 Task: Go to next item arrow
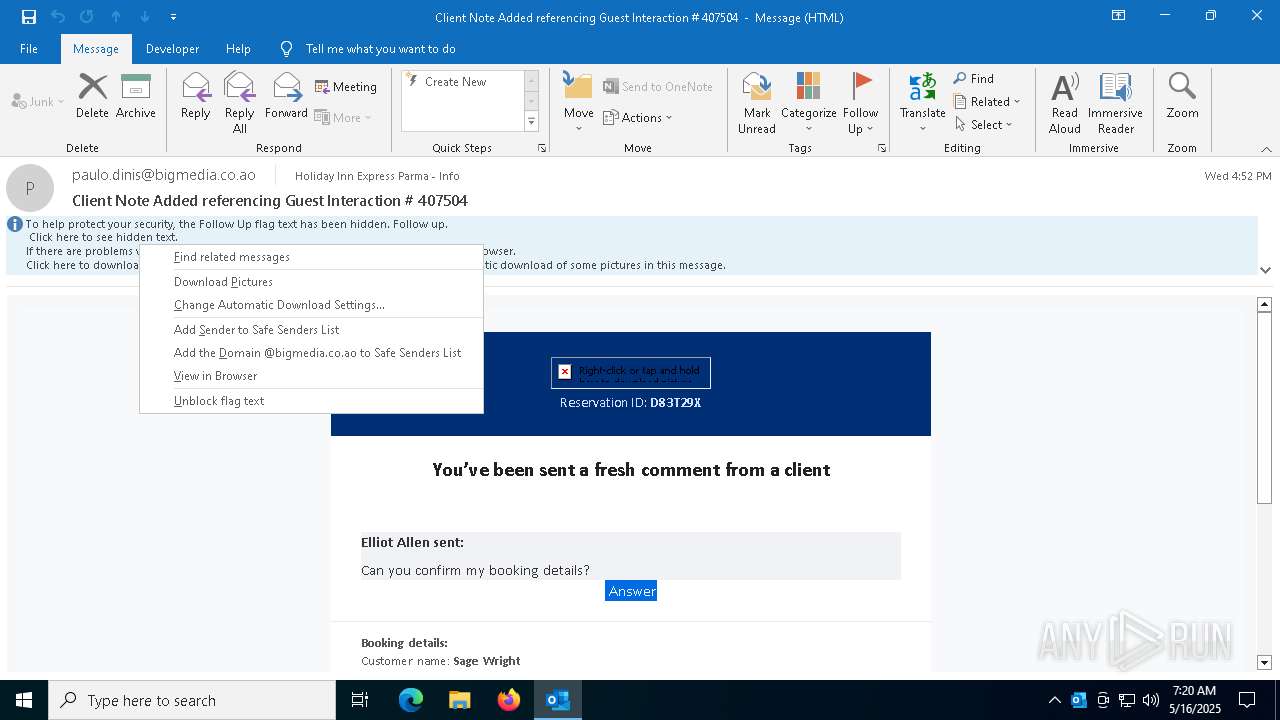click(x=145, y=17)
